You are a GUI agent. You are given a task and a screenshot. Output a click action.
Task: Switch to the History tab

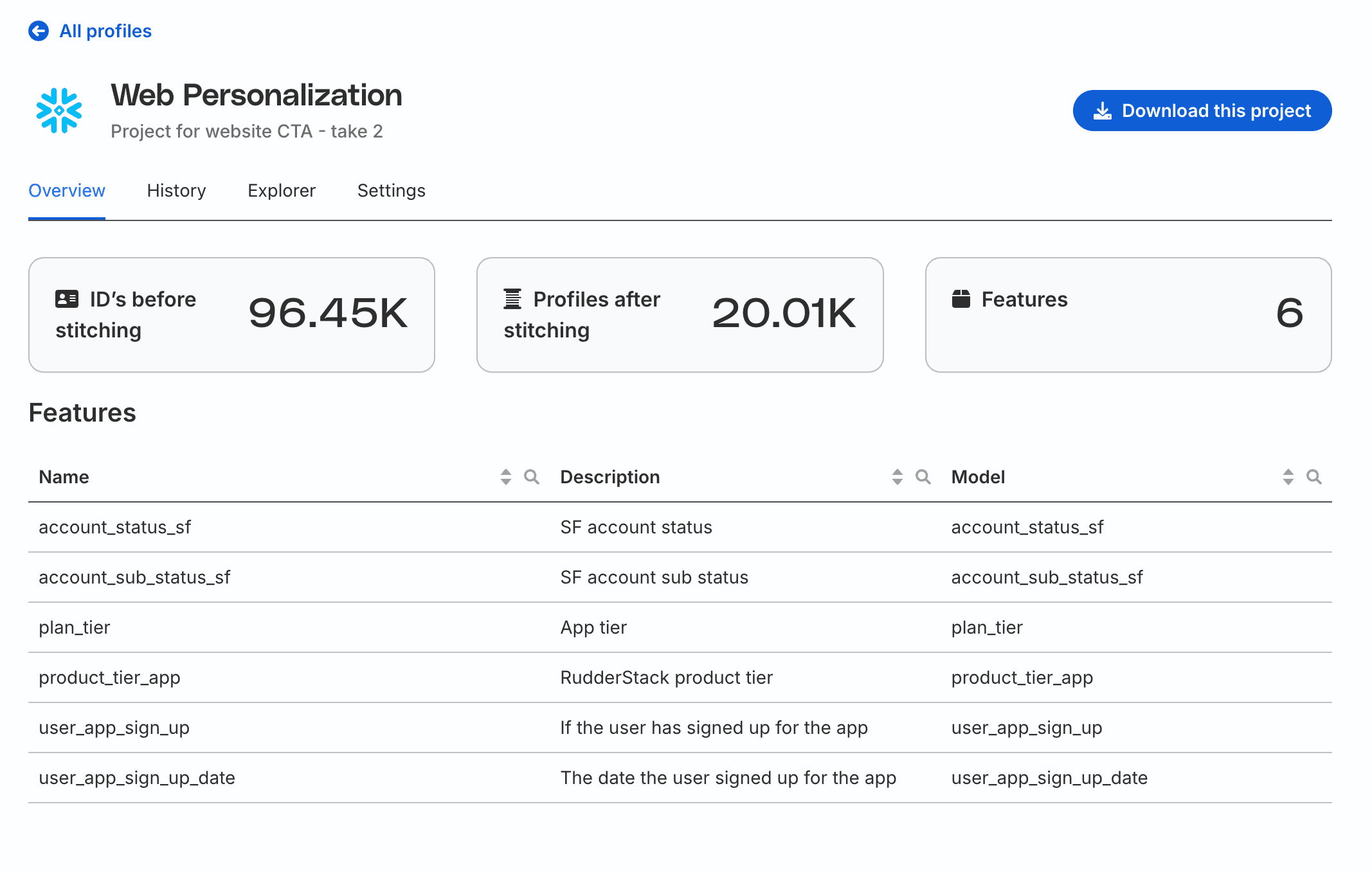click(176, 191)
